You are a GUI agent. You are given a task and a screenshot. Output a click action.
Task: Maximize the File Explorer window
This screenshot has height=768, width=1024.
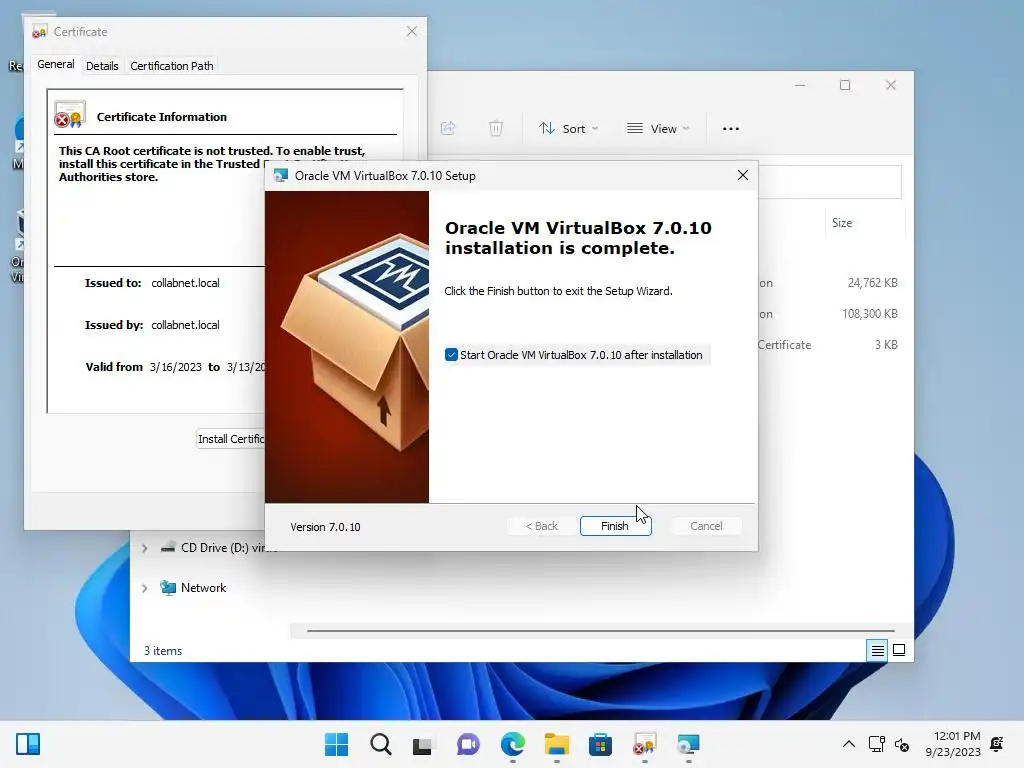tap(845, 85)
